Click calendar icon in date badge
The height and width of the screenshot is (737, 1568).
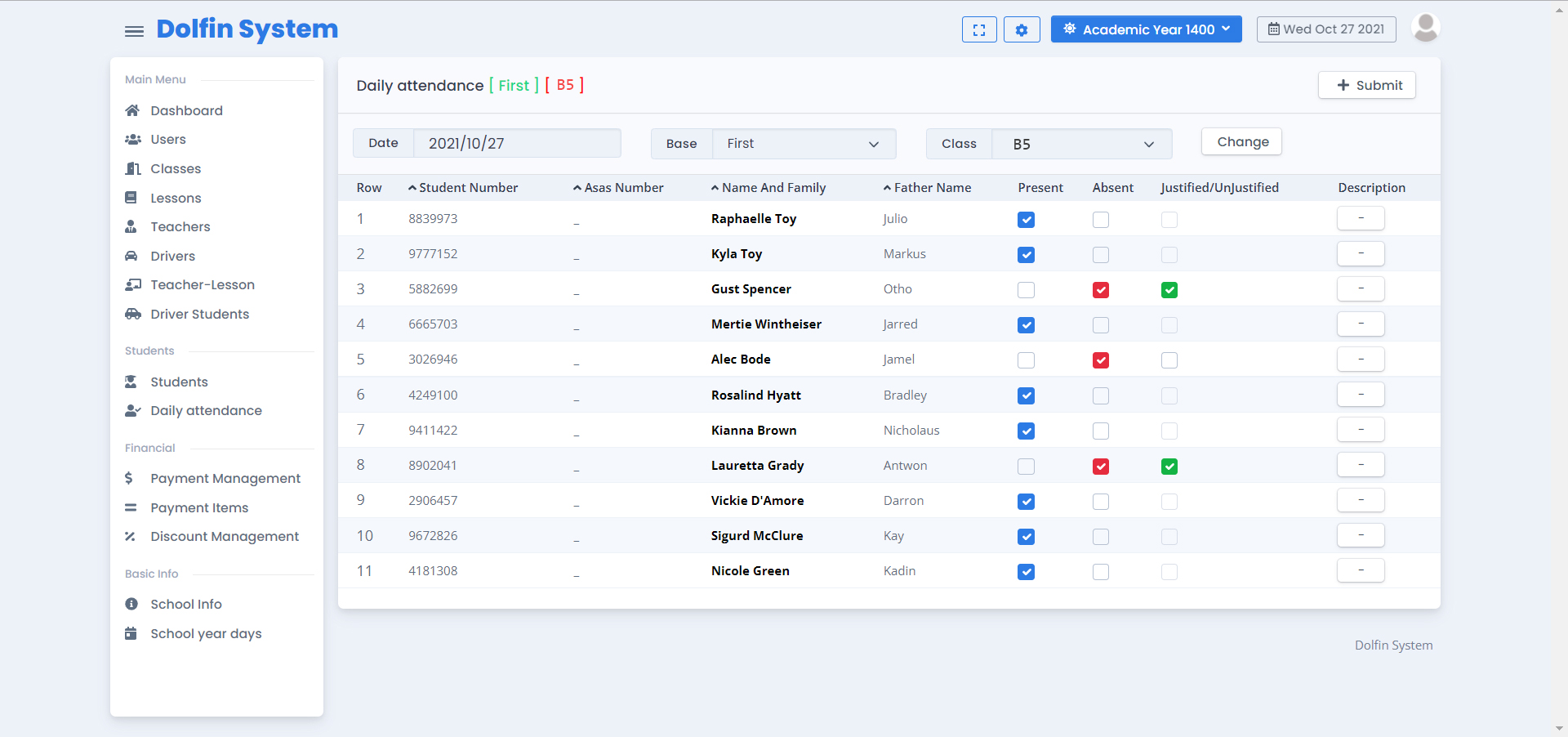(x=1274, y=29)
